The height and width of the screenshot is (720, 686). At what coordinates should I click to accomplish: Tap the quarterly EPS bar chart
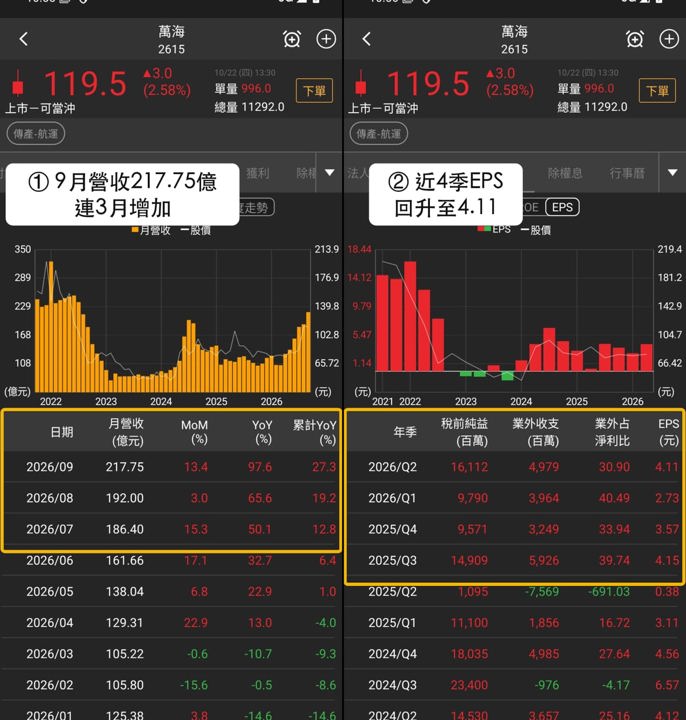515,321
